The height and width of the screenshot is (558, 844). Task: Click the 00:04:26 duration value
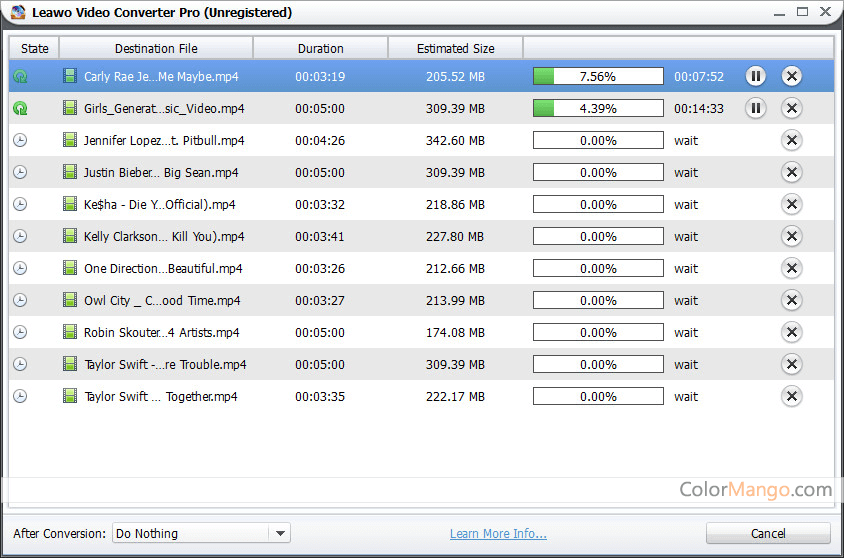(x=320, y=140)
